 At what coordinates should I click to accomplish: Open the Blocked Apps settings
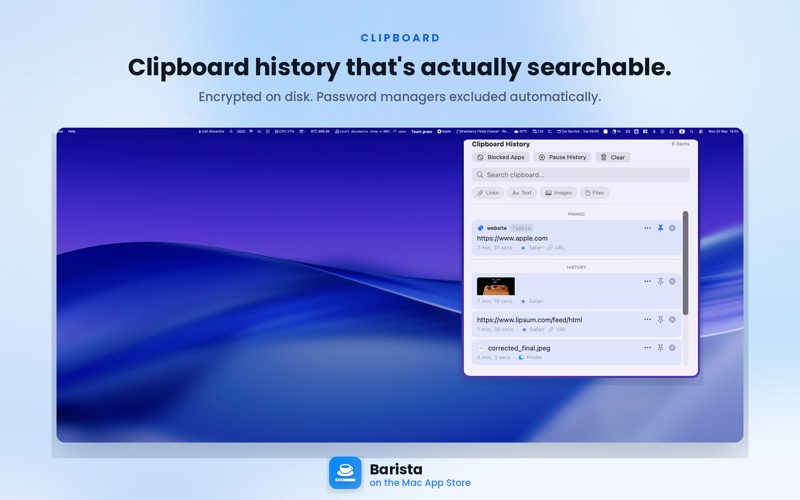point(501,157)
